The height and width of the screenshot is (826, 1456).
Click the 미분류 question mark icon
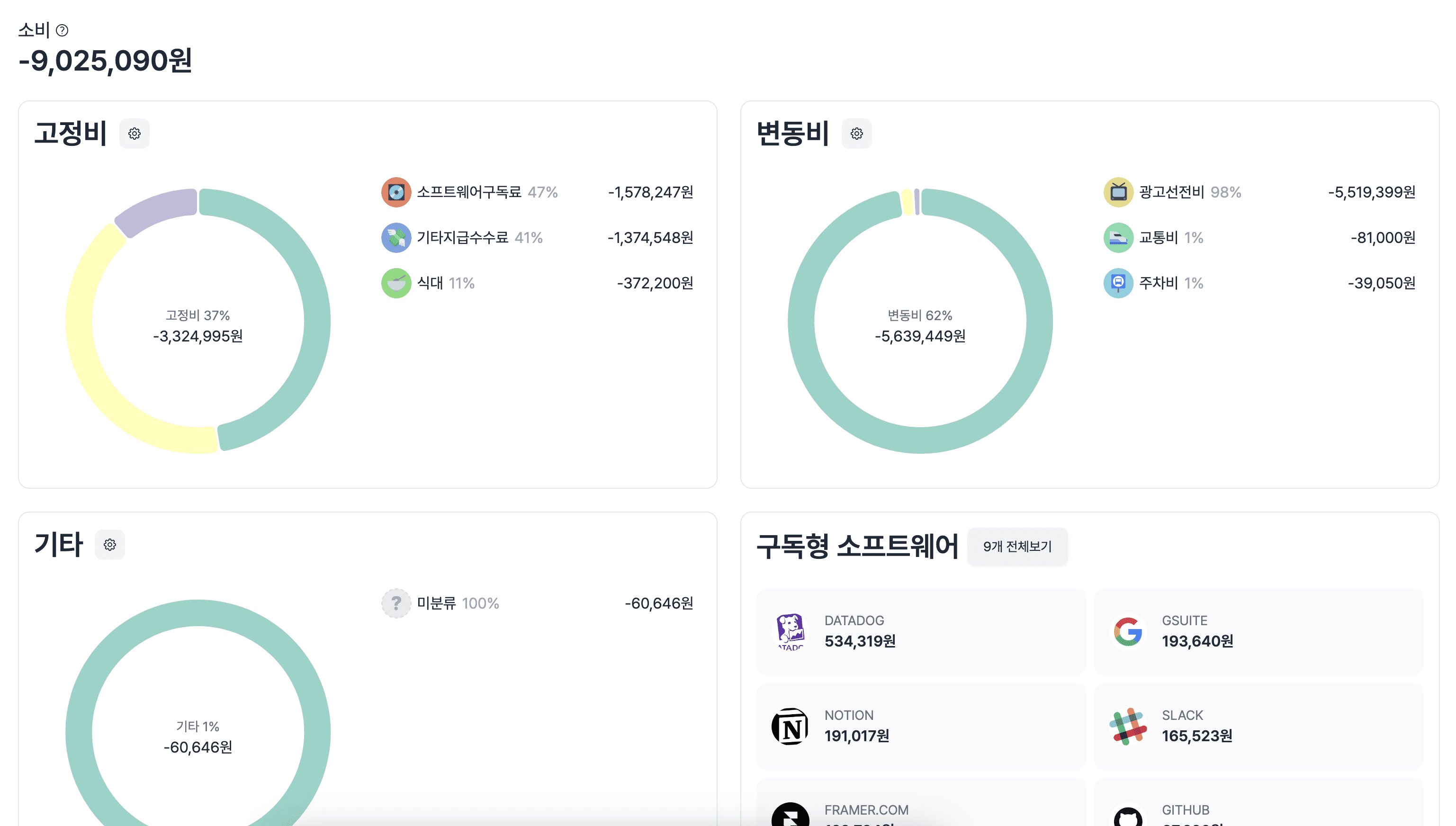[x=396, y=603]
